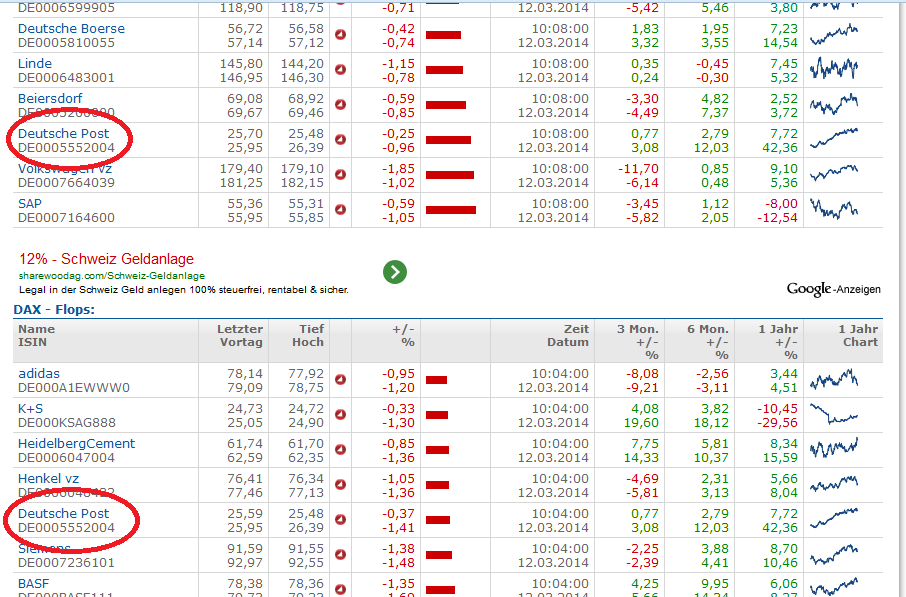The image size is (906, 597).
Task: Select the HeidelbergCement ISIN DE0006047004
Action: [x=66, y=458]
